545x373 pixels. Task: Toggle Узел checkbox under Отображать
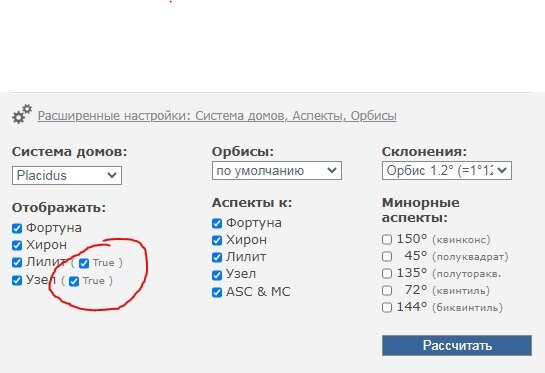[x=17, y=280]
